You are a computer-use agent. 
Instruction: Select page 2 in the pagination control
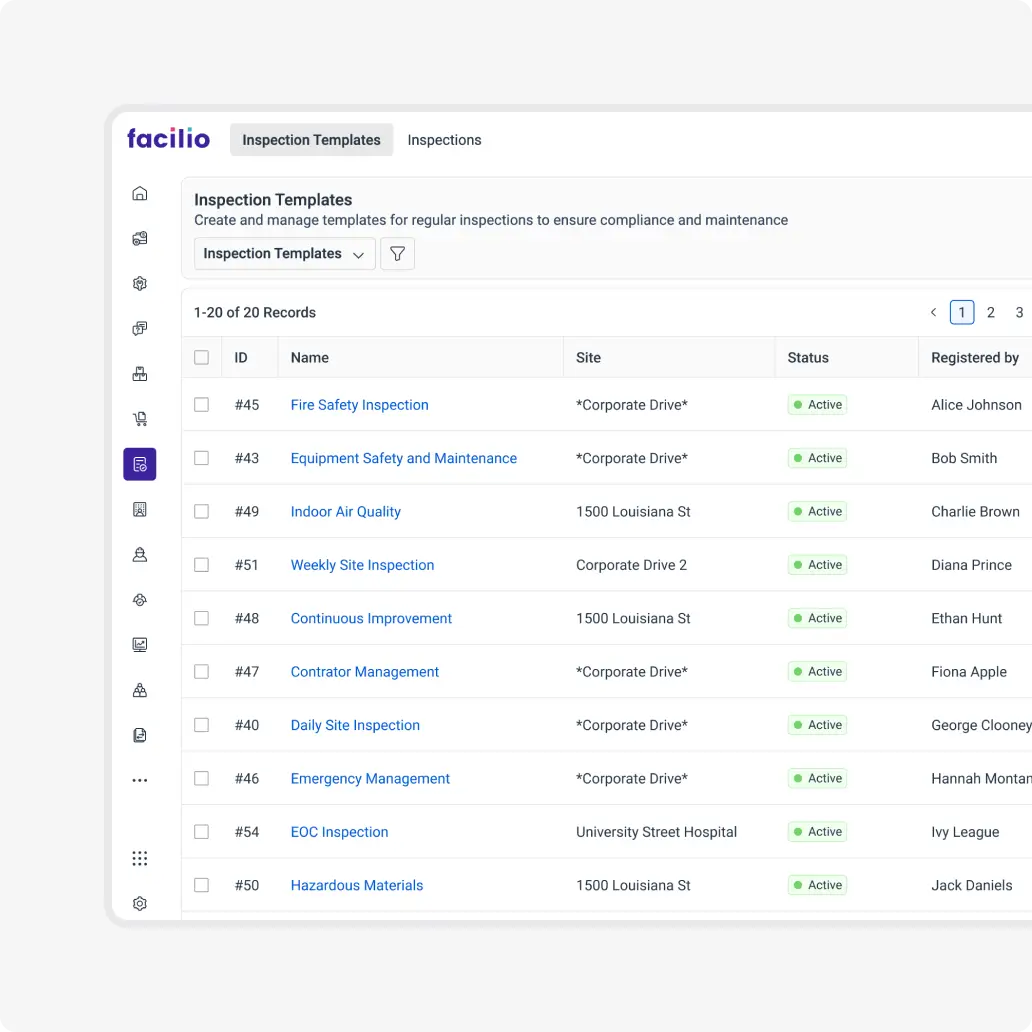(x=990, y=312)
